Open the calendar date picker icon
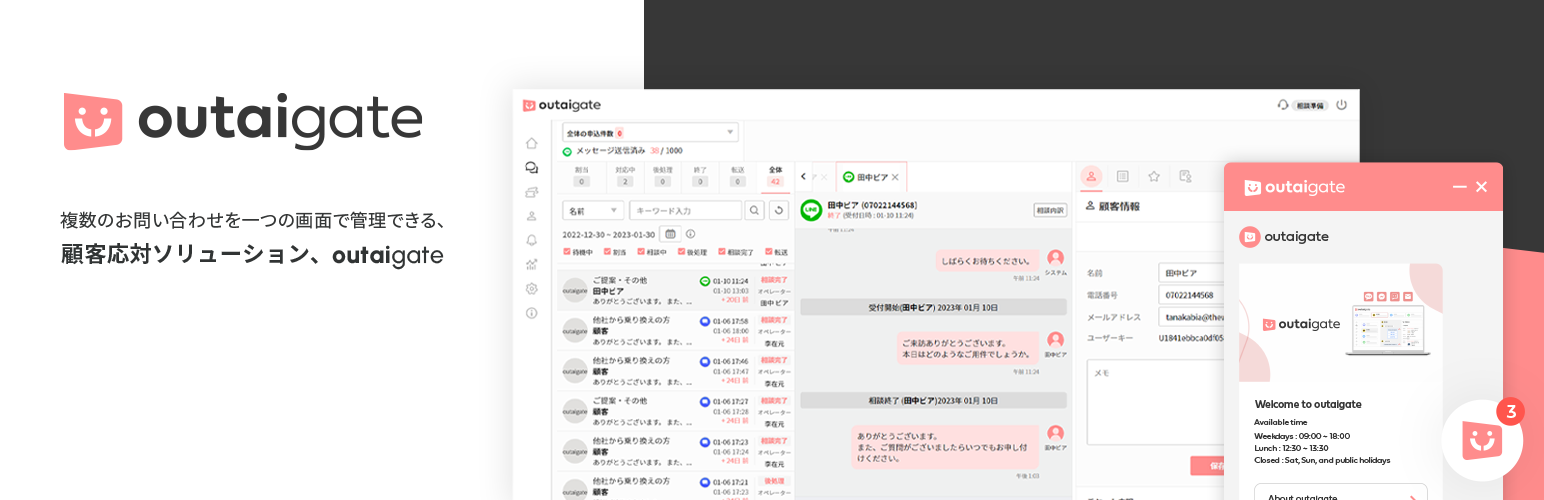 click(670, 234)
